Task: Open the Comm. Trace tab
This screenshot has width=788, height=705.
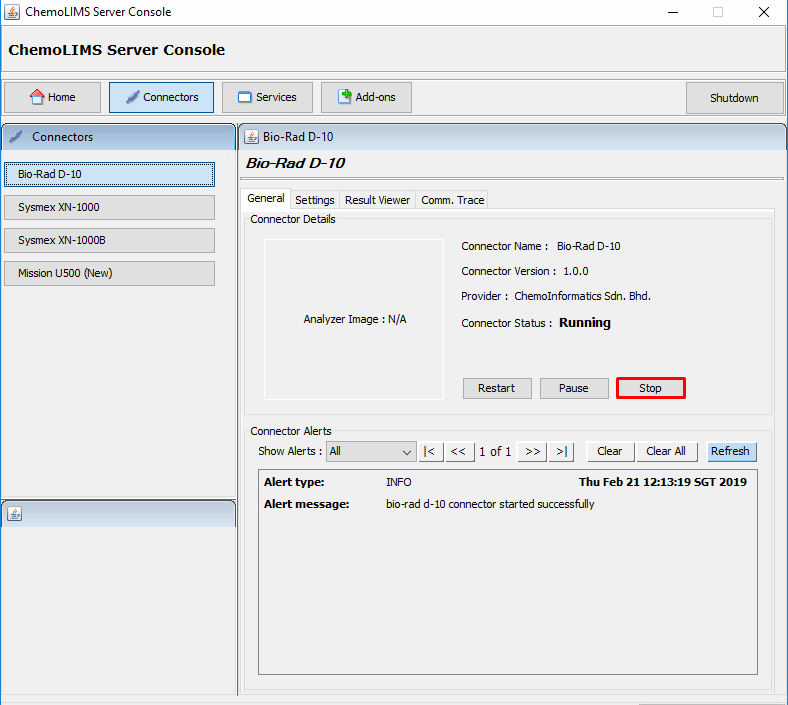Action: (x=452, y=200)
